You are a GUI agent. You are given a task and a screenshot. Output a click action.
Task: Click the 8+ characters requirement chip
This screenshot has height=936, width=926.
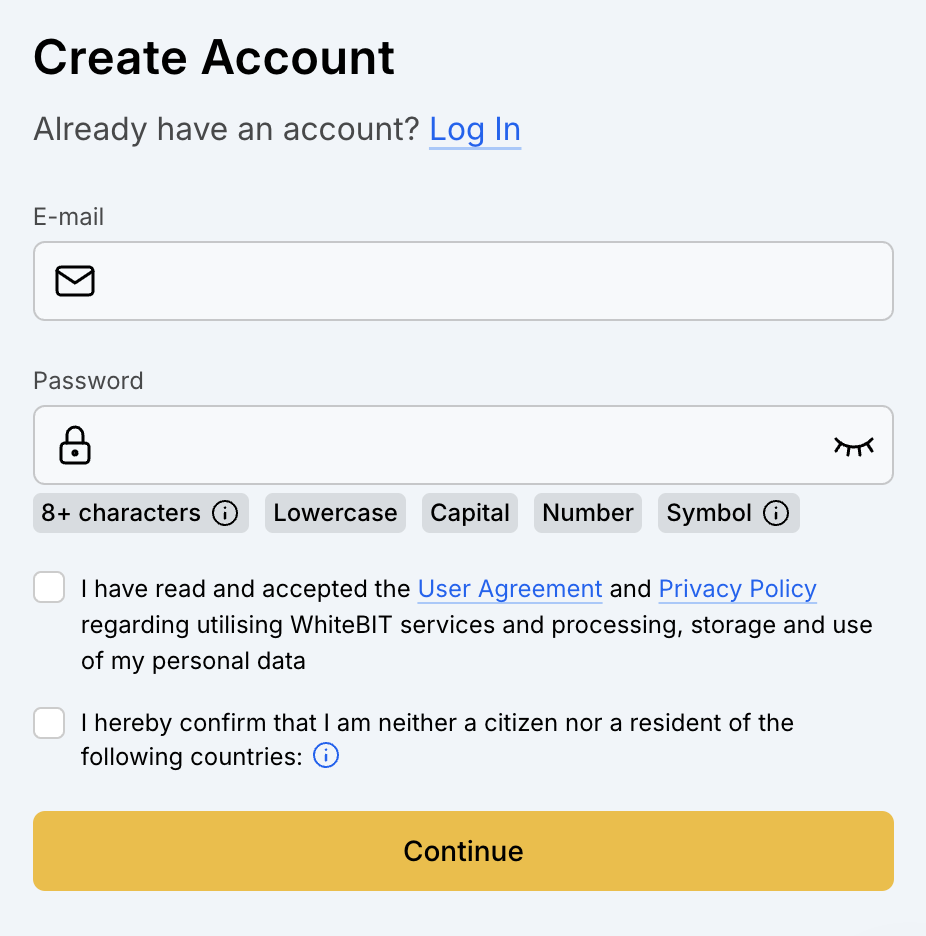[120, 514]
